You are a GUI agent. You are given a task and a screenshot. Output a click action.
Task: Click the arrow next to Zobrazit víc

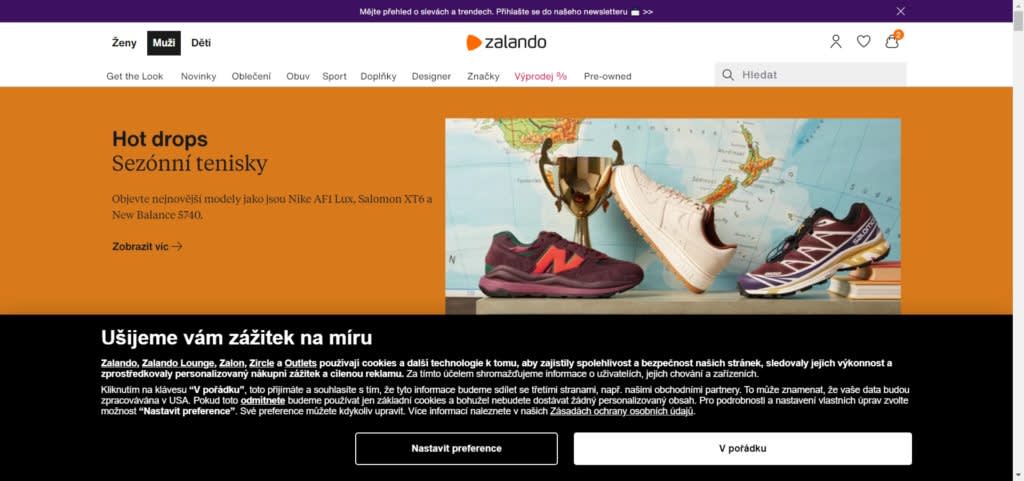click(177, 247)
